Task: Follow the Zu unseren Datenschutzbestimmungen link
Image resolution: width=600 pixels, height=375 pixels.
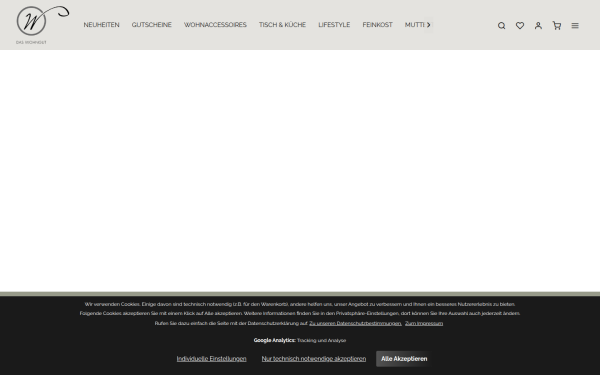Action: point(355,323)
